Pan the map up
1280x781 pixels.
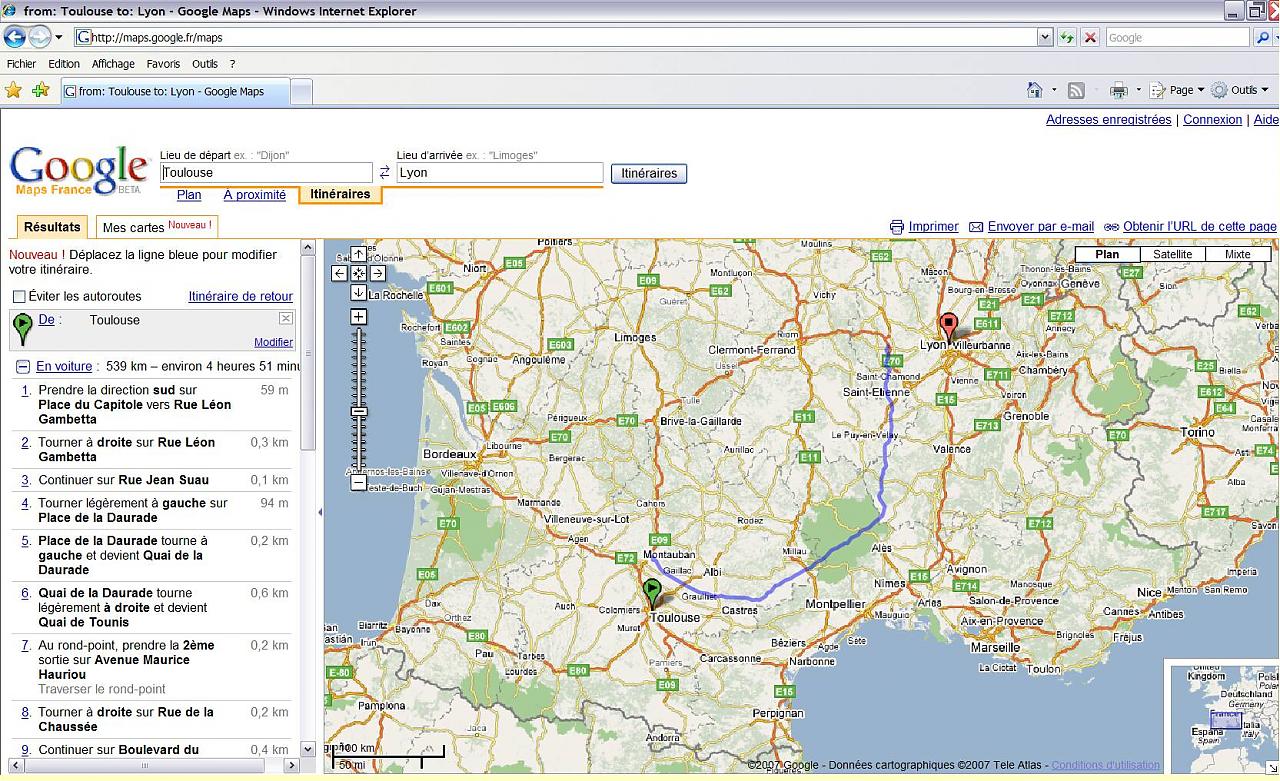(358, 254)
